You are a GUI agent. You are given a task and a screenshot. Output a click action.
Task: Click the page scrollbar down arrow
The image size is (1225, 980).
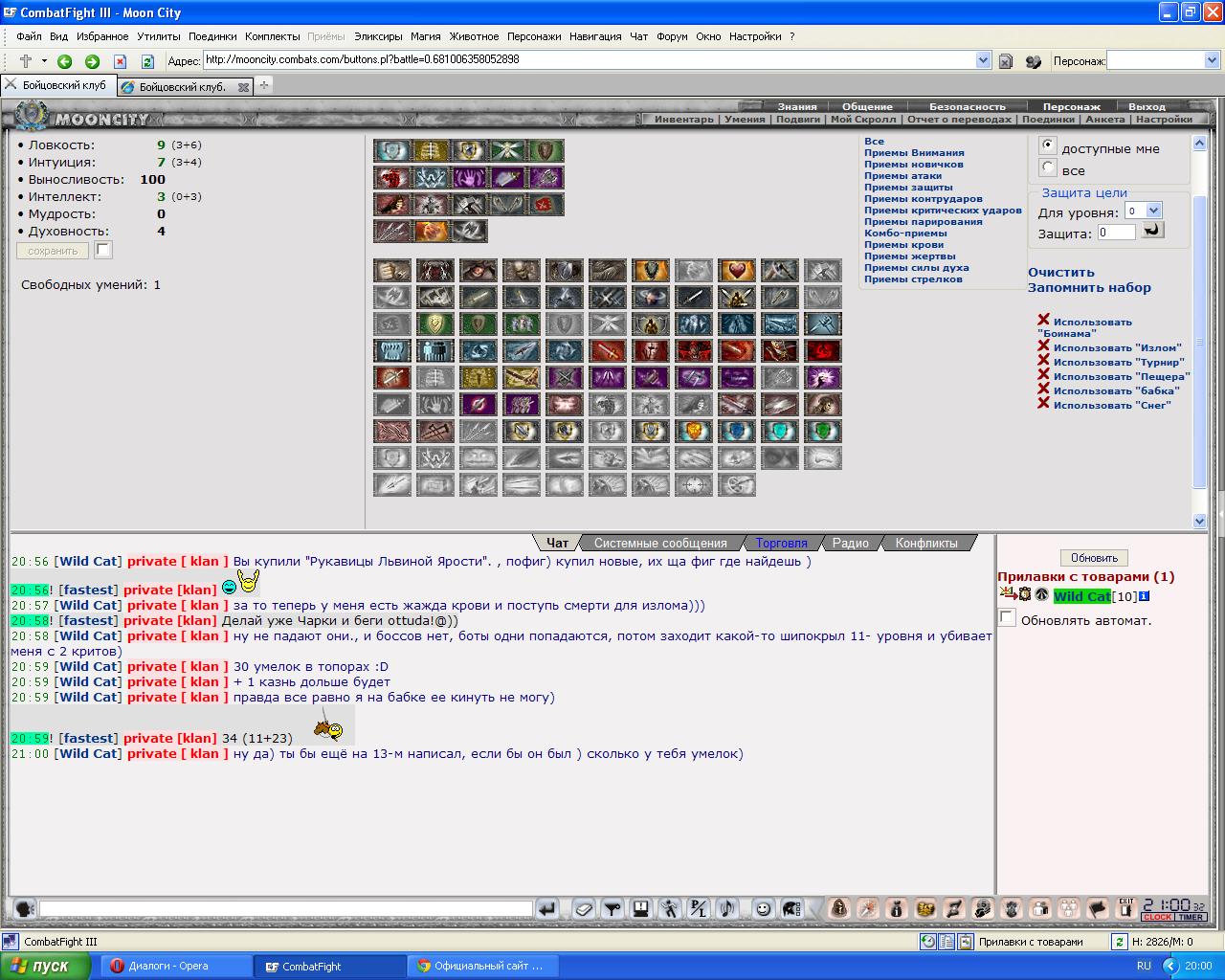coord(1200,521)
